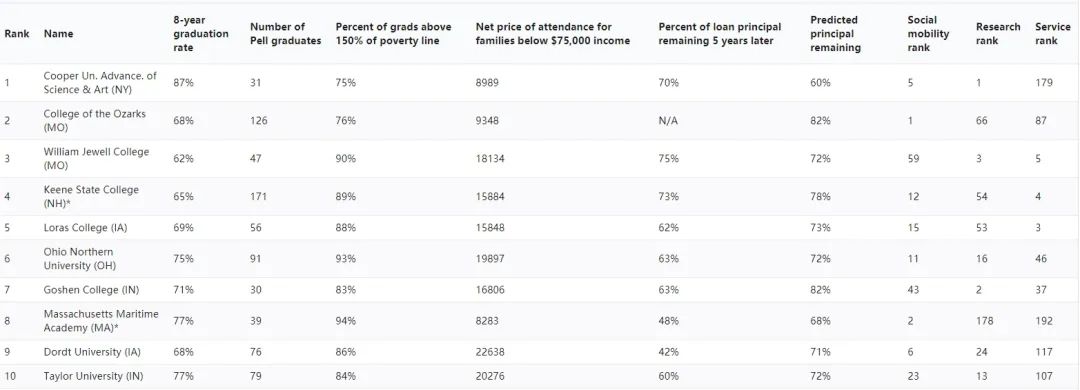The width and height of the screenshot is (1080, 390).
Task: Sort by the Rank column header
Action: 17,34
